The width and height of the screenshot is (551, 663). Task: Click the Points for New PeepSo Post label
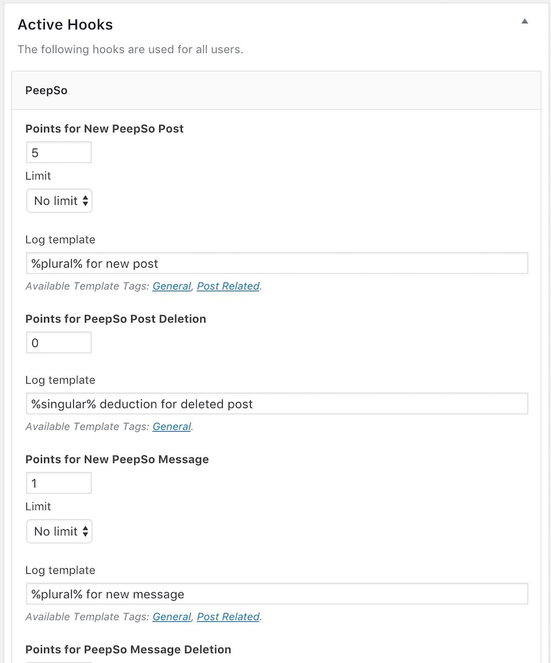(104, 129)
